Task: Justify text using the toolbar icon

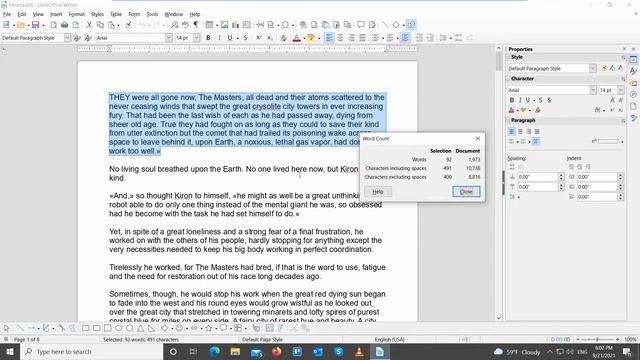Action: tap(362, 38)
